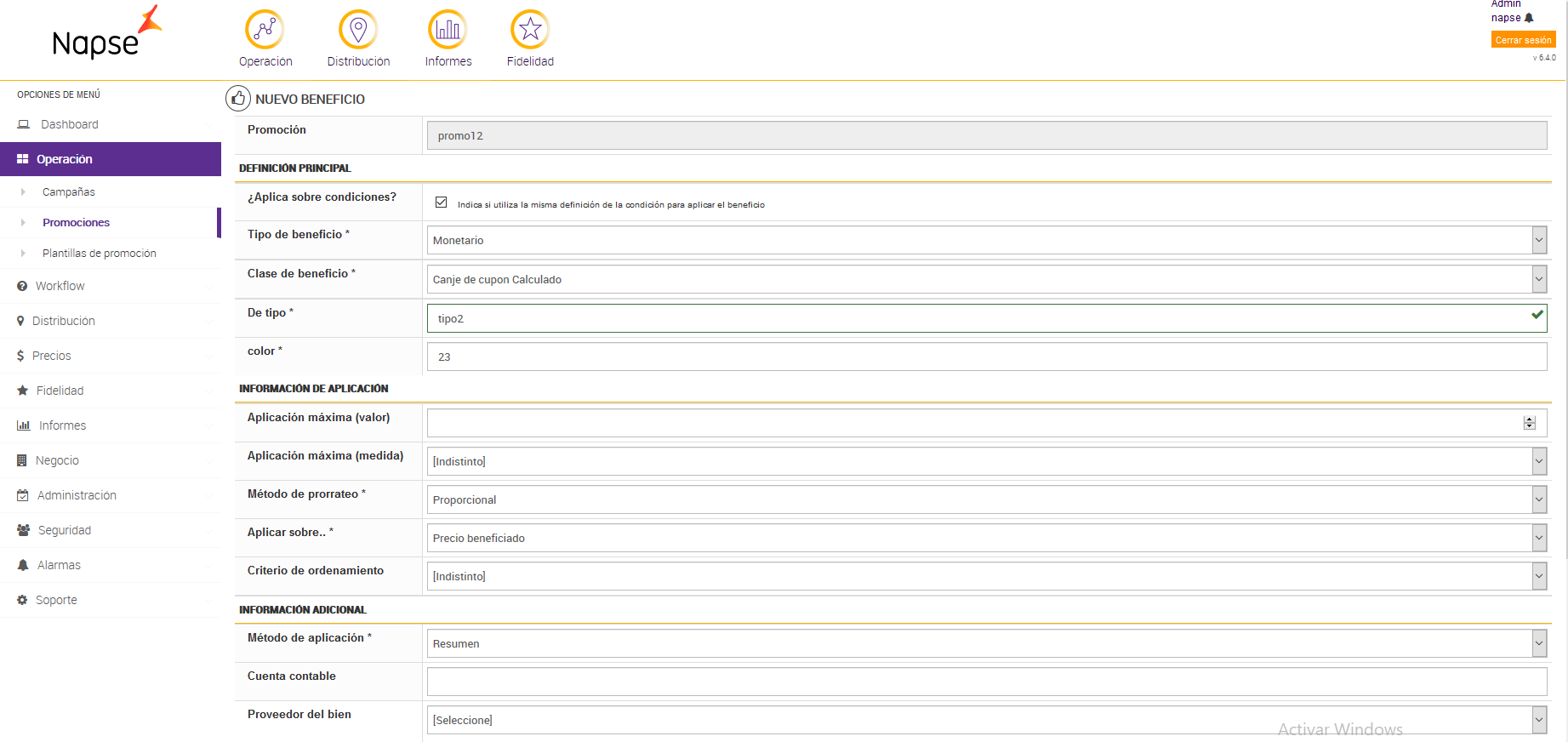1568x742 pixels.
Task: Open the Tipo de beneficio dropdown
Action: coord(985,241)
